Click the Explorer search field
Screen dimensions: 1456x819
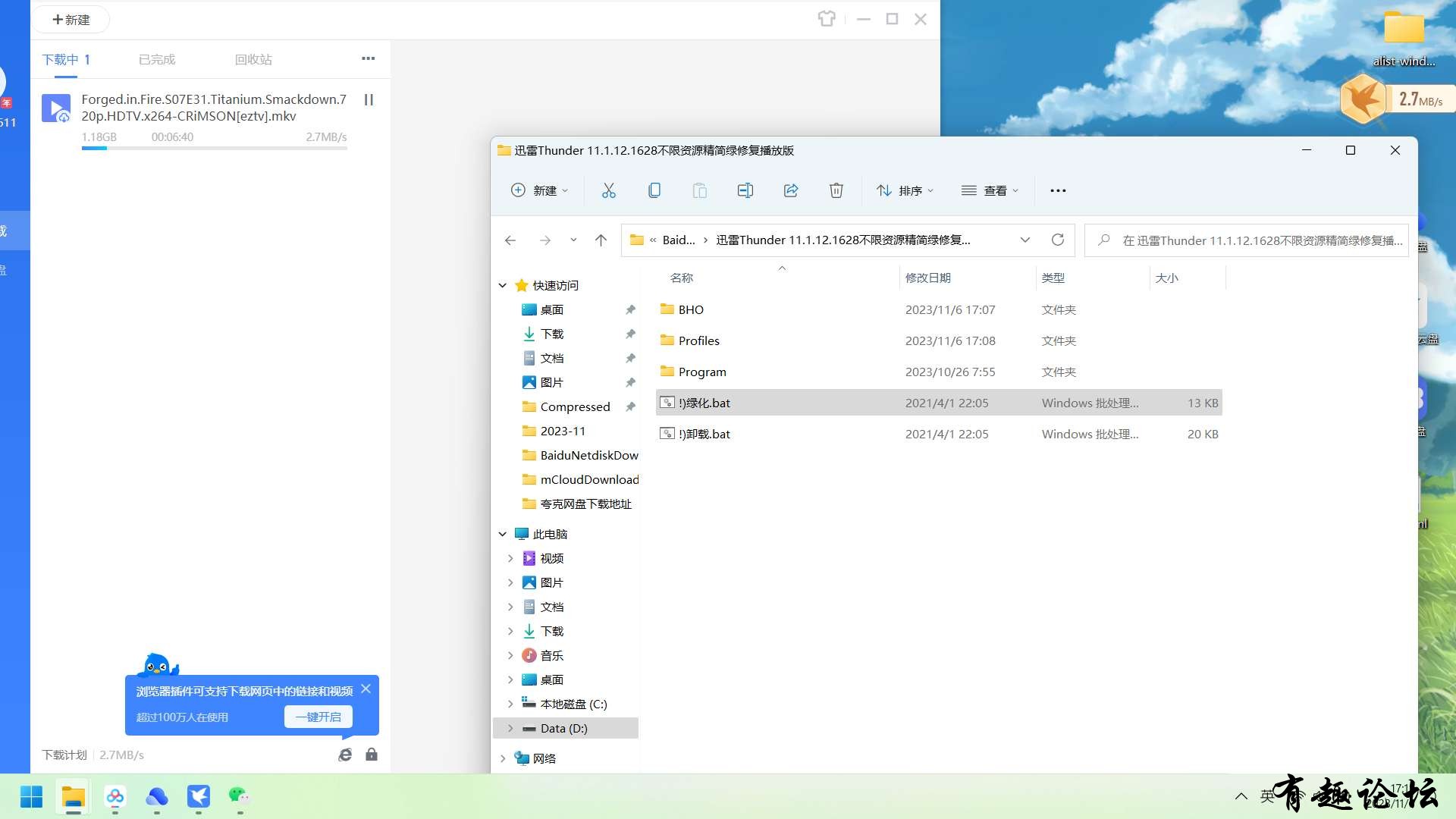coord(1246,240)
